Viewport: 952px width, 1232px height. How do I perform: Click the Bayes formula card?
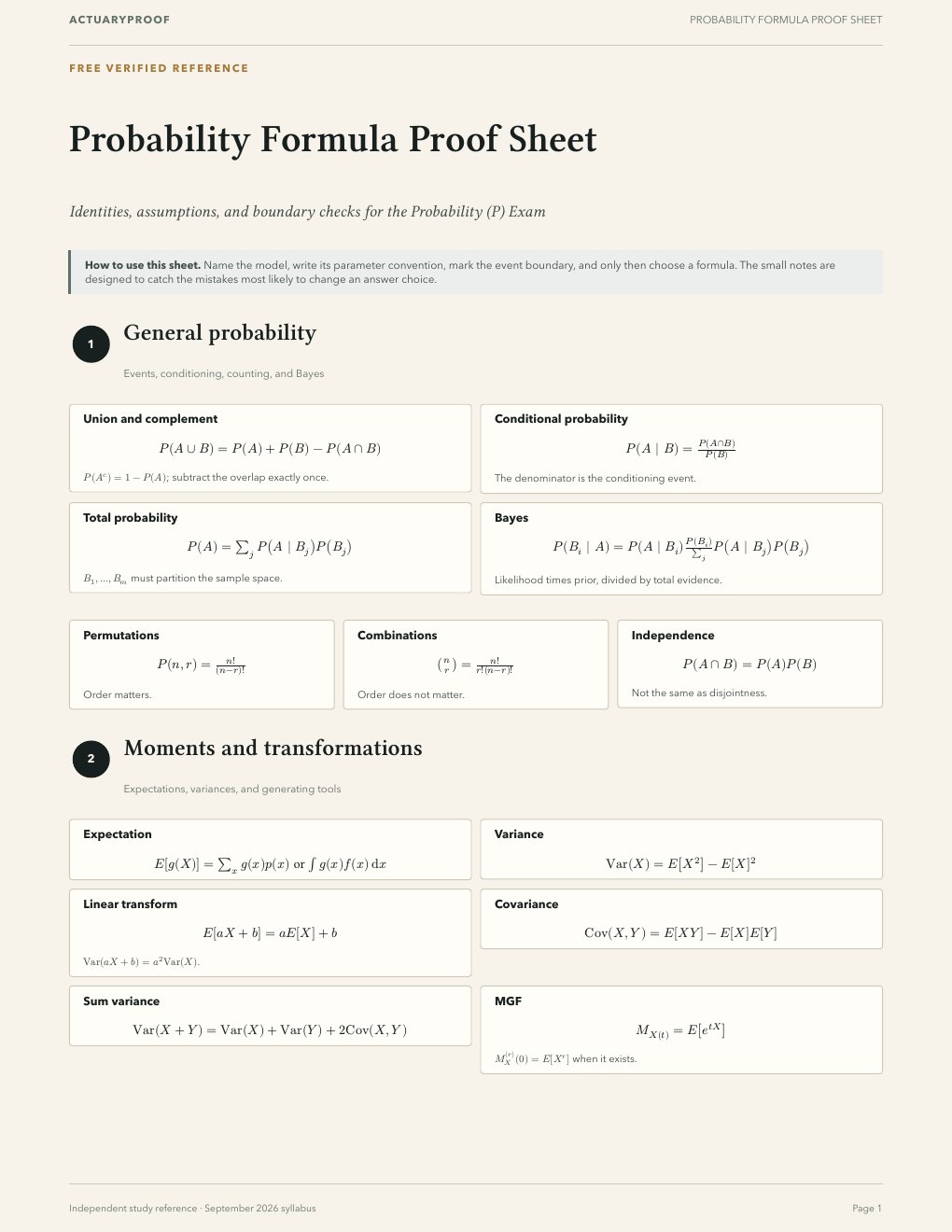point(681,549)
